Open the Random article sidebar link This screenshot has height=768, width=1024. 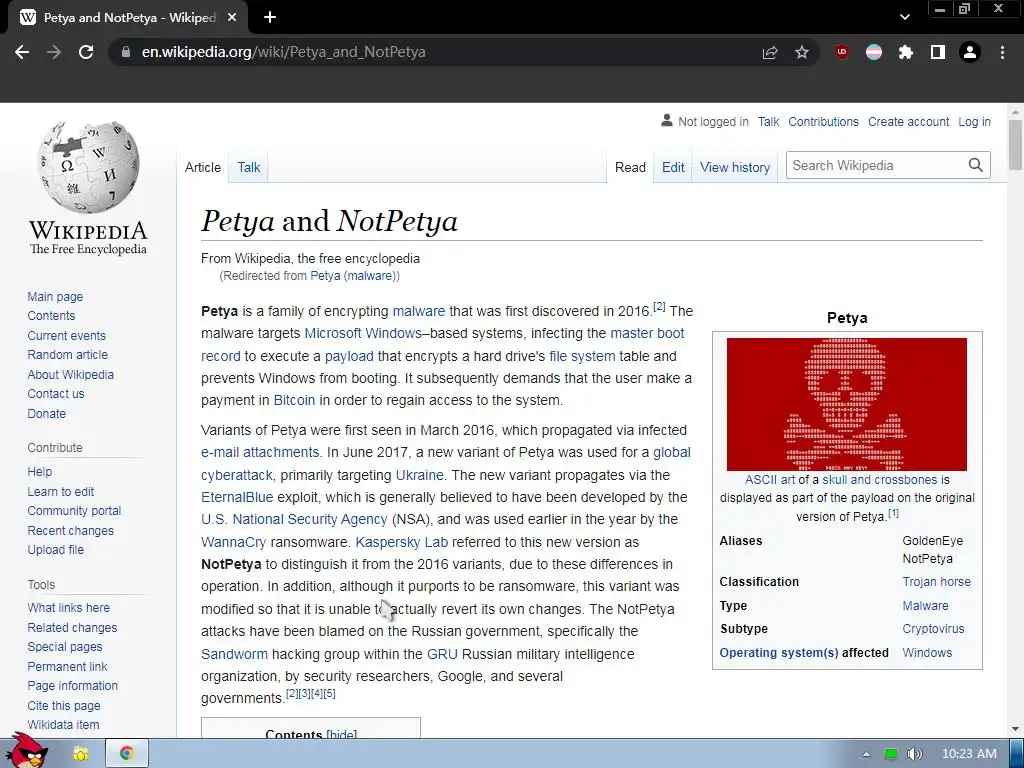click(67, 355)
